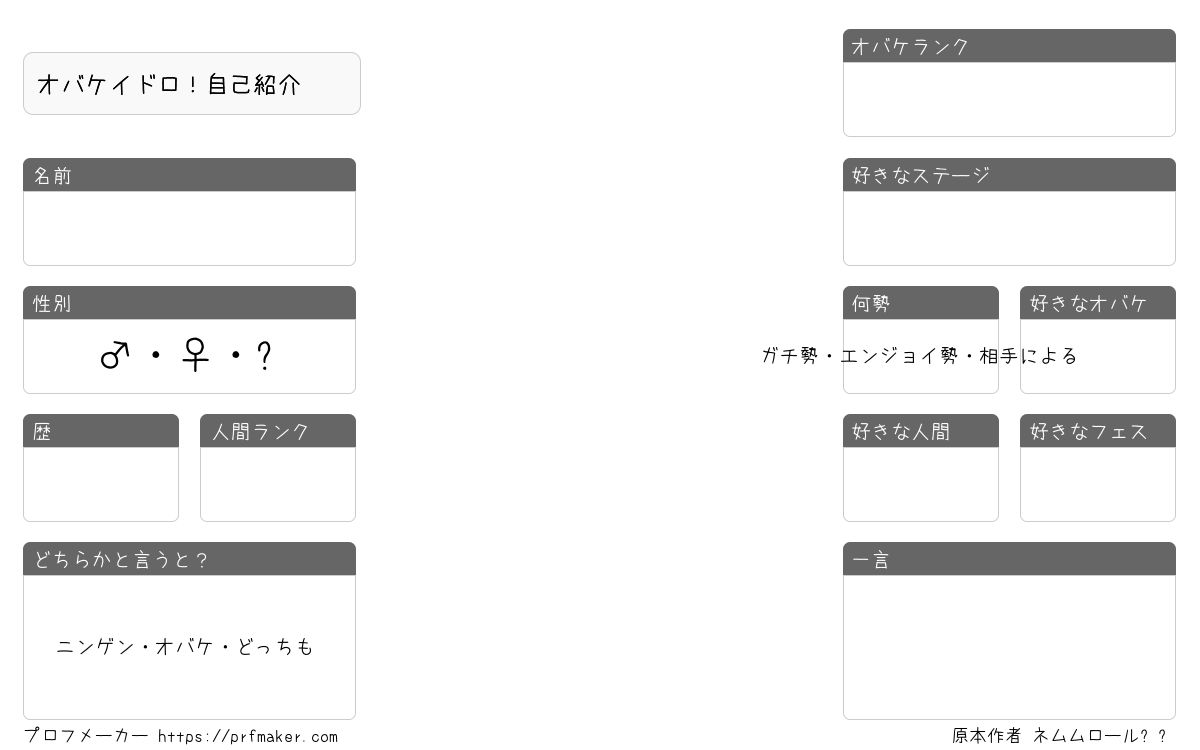Click the 好きな人間 field box
1200x750 pixels.
[921, 484]
